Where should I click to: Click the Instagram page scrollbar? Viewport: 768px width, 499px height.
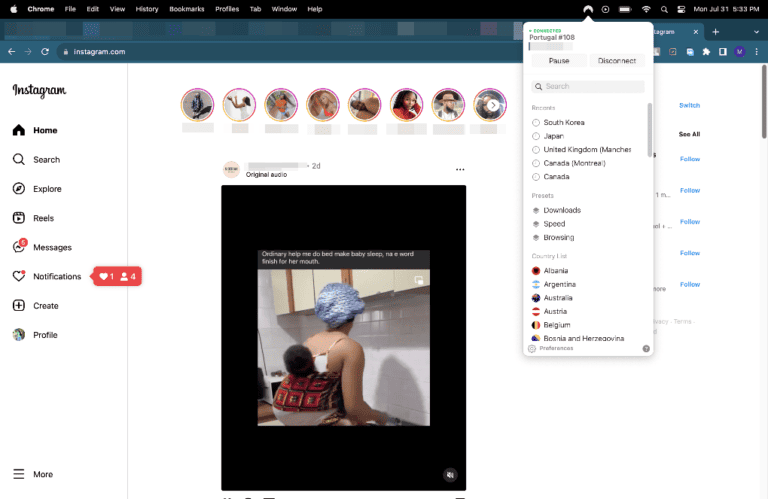764,101
